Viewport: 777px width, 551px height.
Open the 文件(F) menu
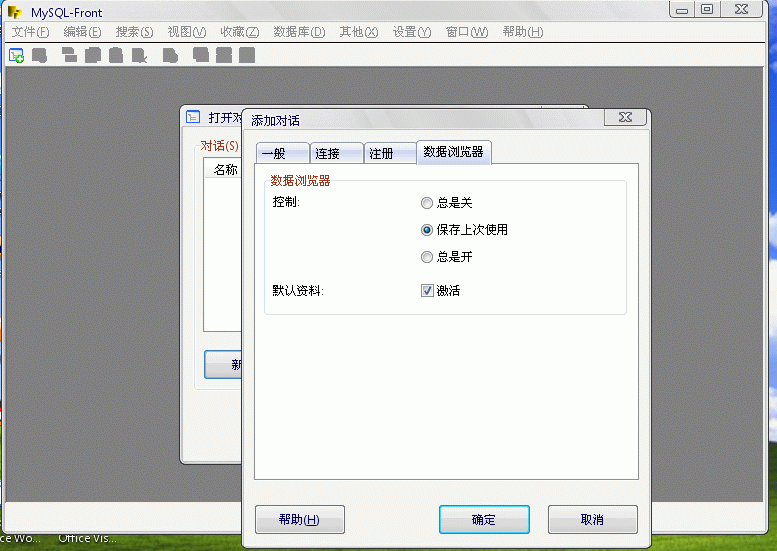(x=31, y=32)
